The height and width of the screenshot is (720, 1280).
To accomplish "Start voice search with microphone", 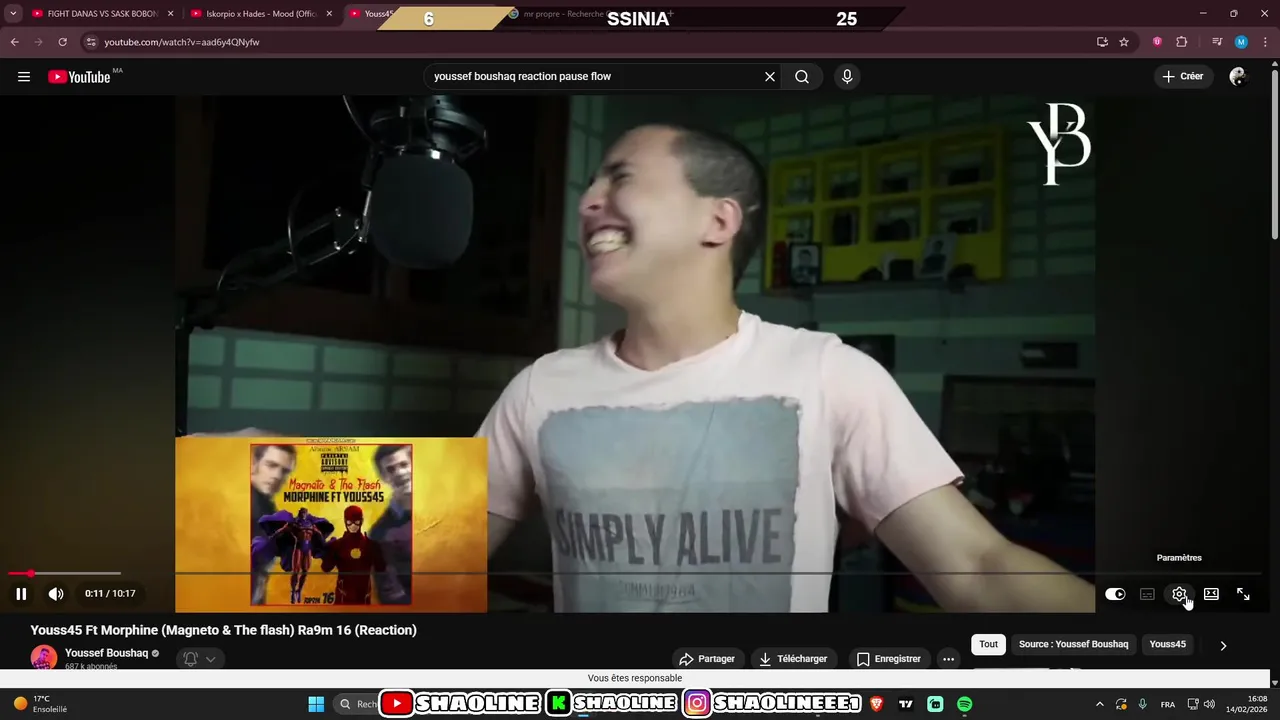I will pos(847,77).
